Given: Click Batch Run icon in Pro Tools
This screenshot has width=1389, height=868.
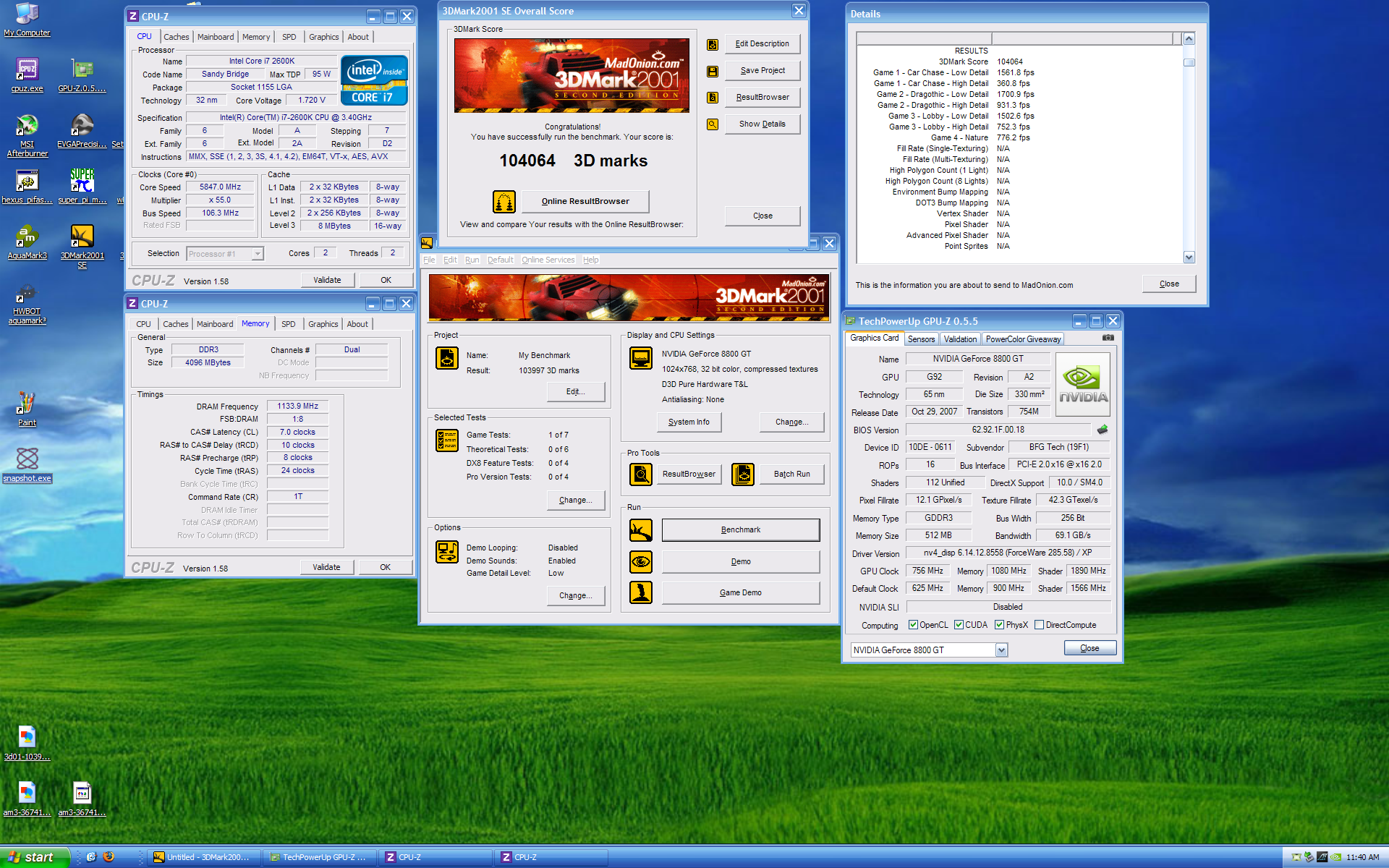Looking at the screenshot, I should click(743, 475).
